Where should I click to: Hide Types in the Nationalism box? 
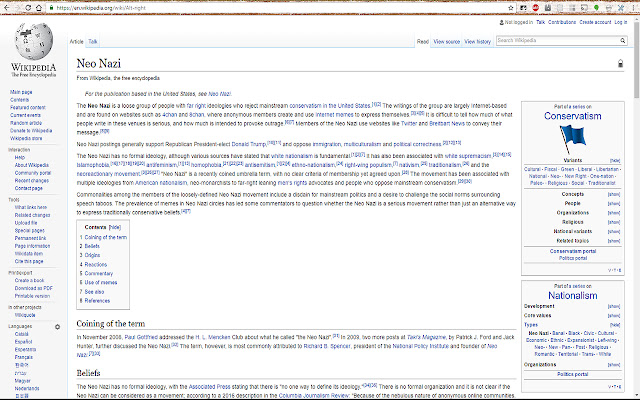click(x=615, y=325)
